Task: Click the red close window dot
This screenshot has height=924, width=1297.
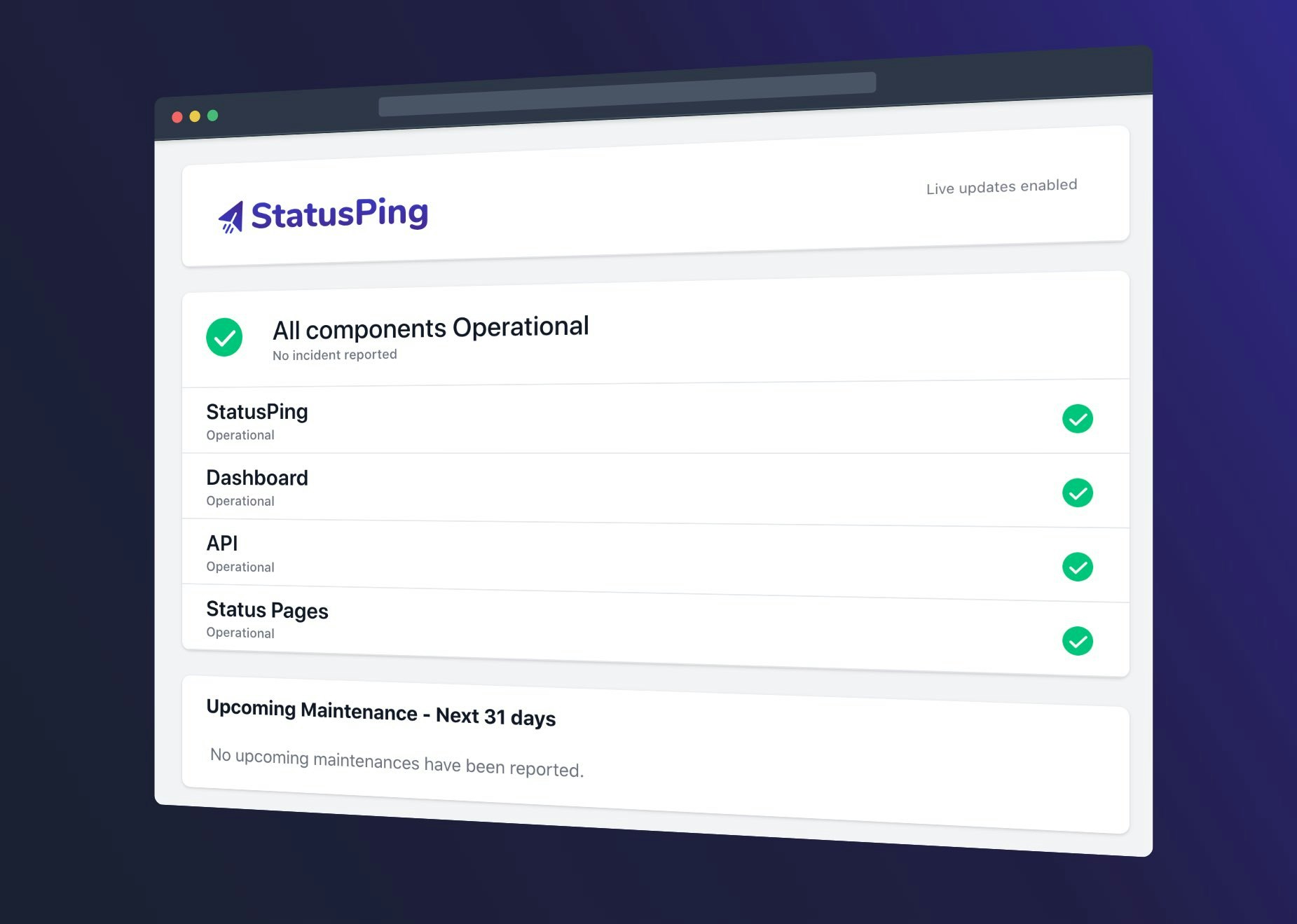Action: click(x=177, y=117)
